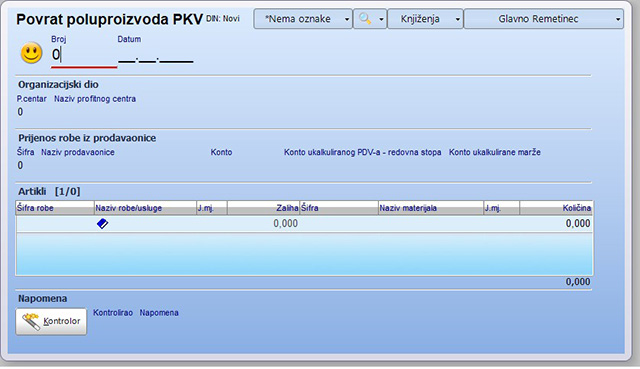Click the Napomena field label next to Kontrolirao
The width and height of the screenshot is (640, 369).
click(x=159, y=313)
